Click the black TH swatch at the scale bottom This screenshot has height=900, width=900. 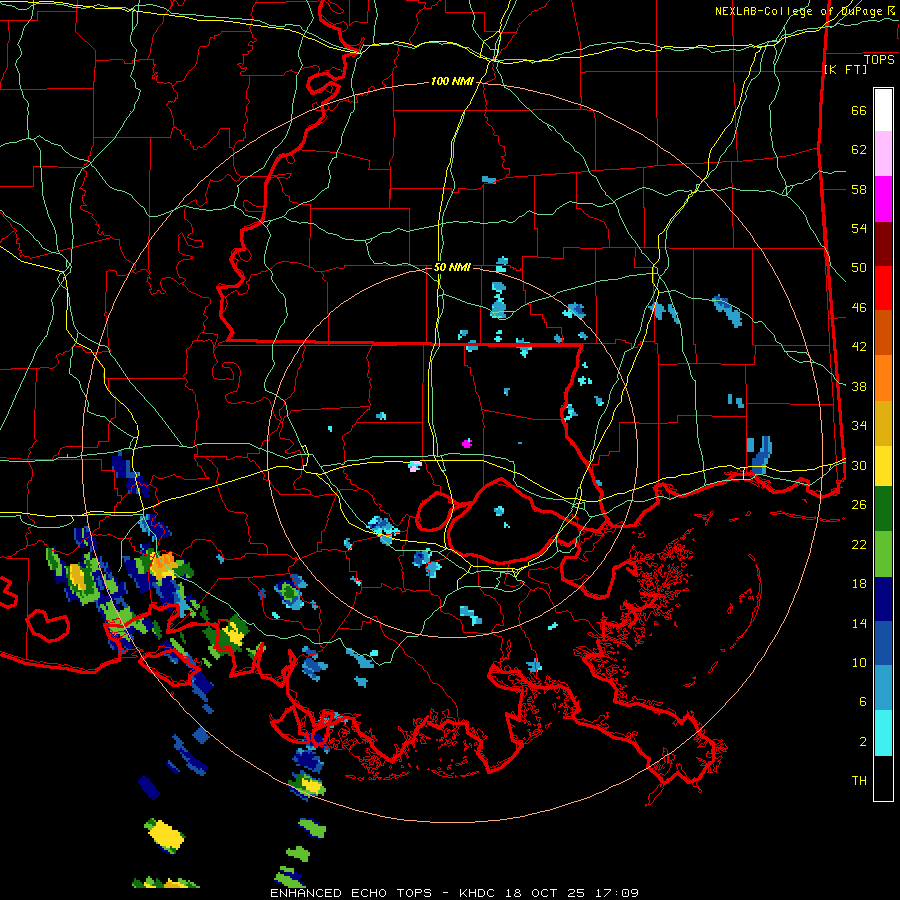coord(883,778)
